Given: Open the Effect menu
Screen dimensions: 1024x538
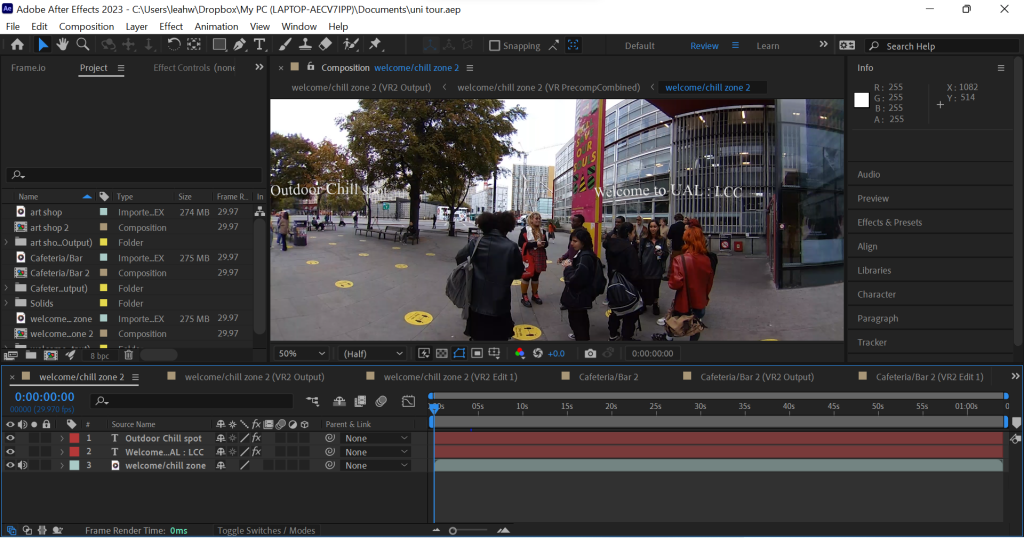Looking at the screenshot, I should 170,26.
